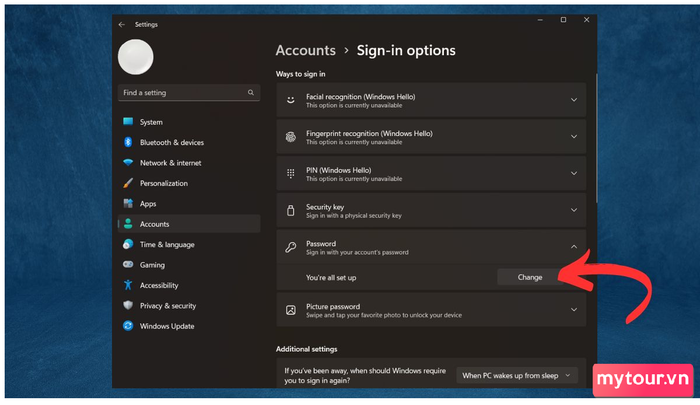This screenshot has height=405, width=700.
Task: Click the Find a setting search box
Action: 189,92
